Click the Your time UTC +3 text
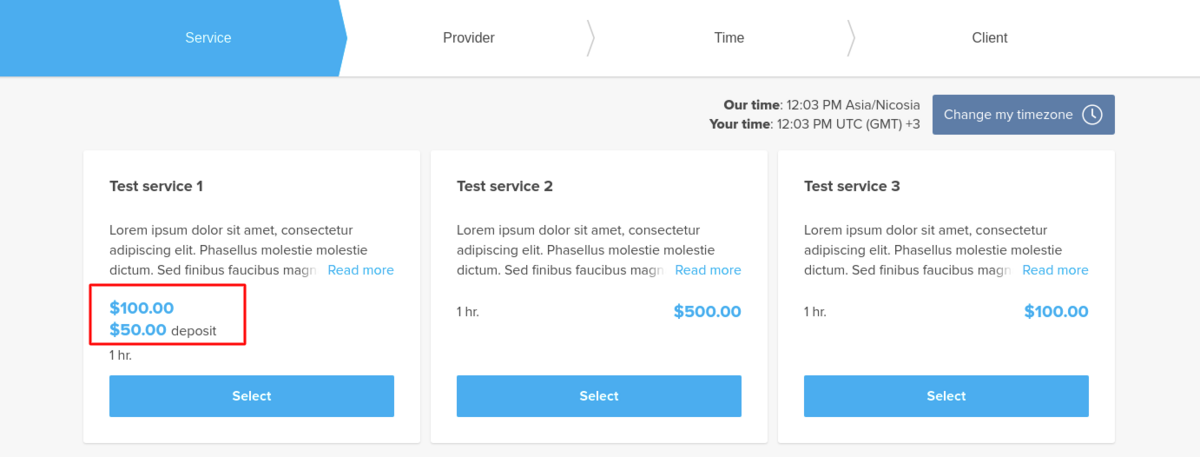1200x457 pixels. pos(814,124)
